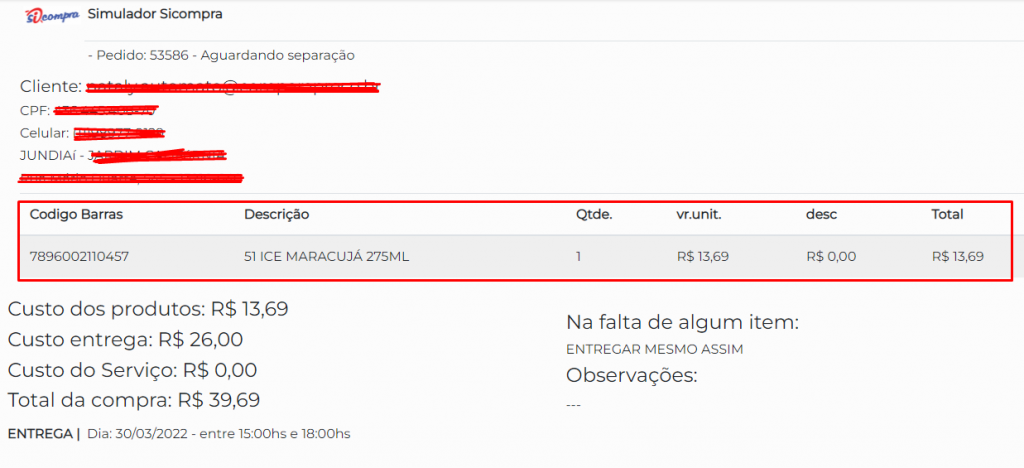1024x468 pixels.
Task: Click the Custo do Serviço line
Action: 132,370
